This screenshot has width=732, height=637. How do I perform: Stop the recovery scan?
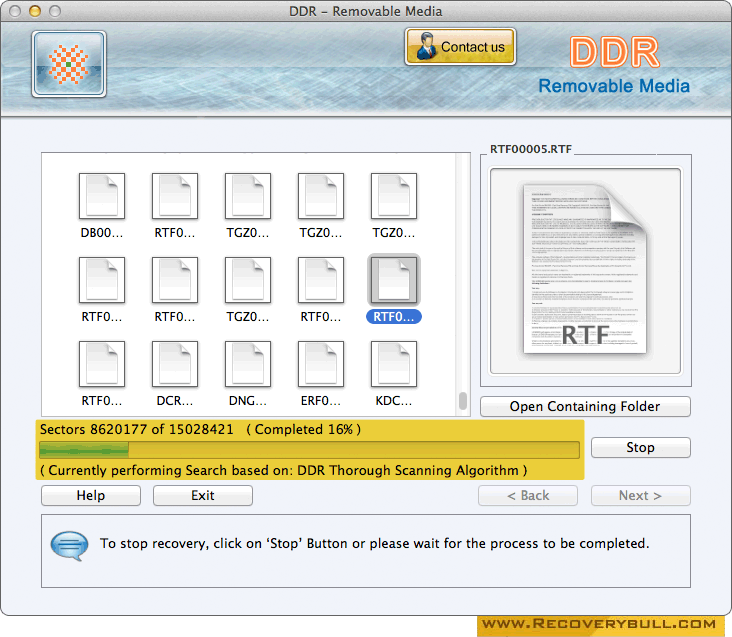click(640, 448)
